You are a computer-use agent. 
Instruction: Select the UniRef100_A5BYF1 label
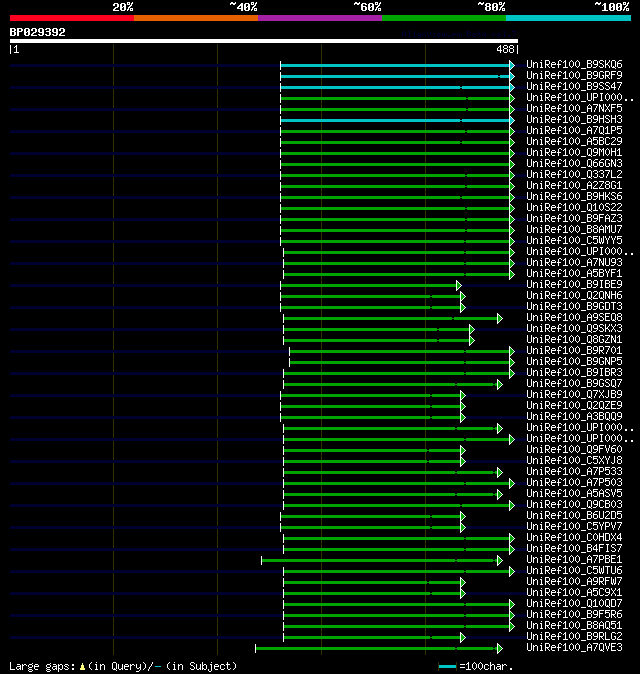point(574,273)
